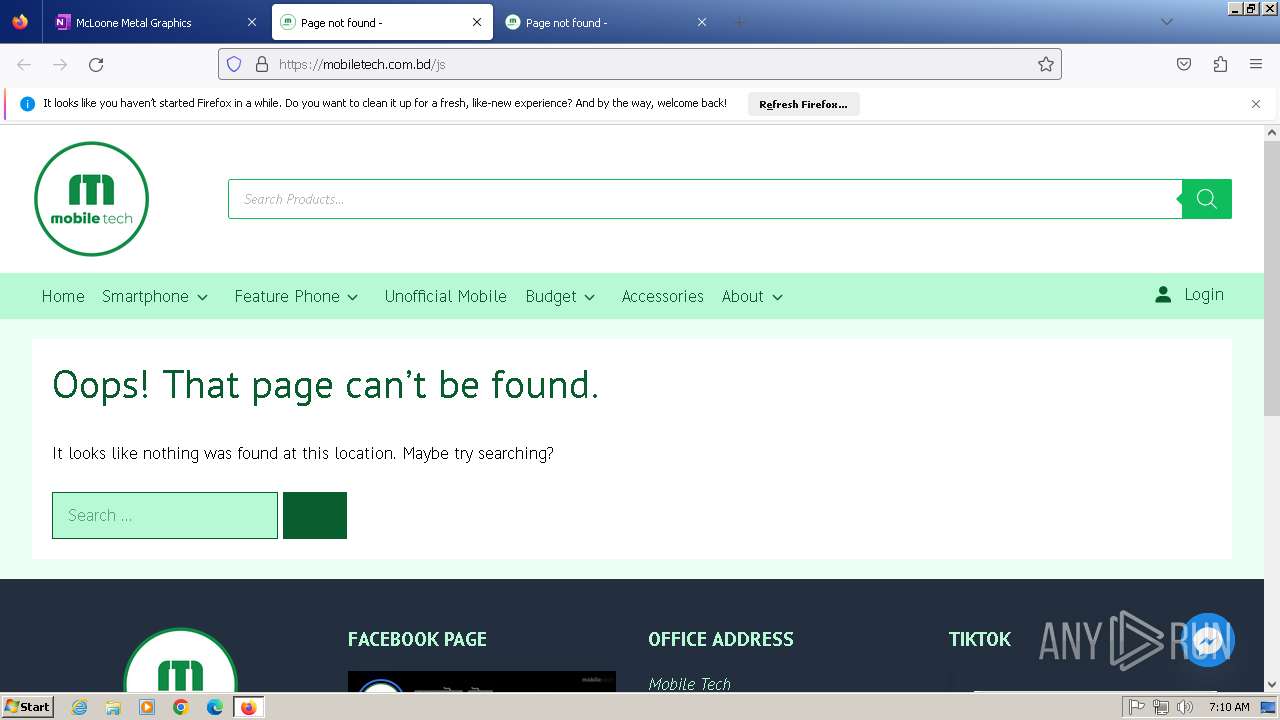Screen dimensions: 1280x720
Task: Expand the About menu
Action: pyautogui.click(x=752, y=296)
